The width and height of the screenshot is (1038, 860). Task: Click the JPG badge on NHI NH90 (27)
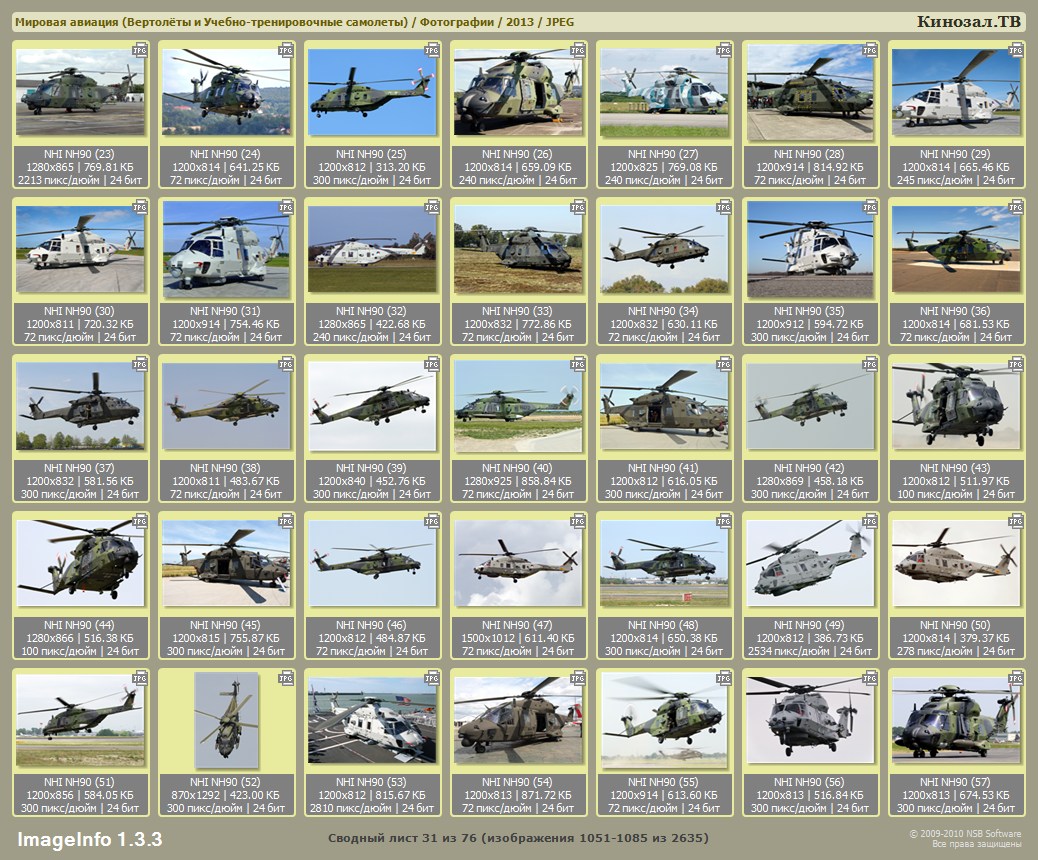724,50
